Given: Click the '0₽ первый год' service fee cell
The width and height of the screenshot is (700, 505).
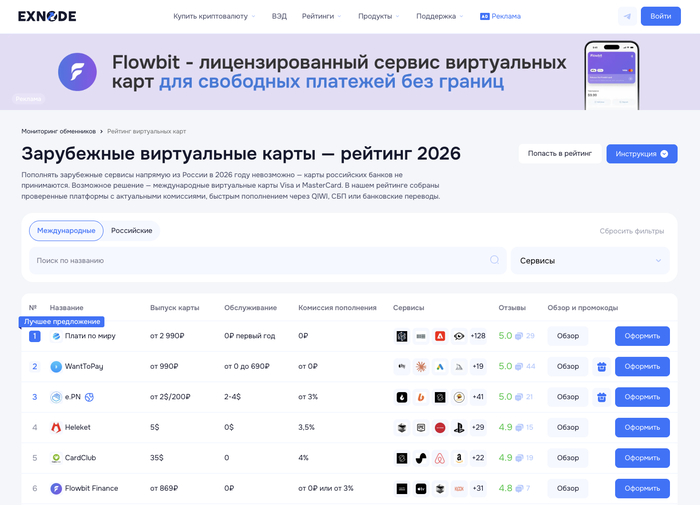Looking at the screenshot, I should [250, 336].
